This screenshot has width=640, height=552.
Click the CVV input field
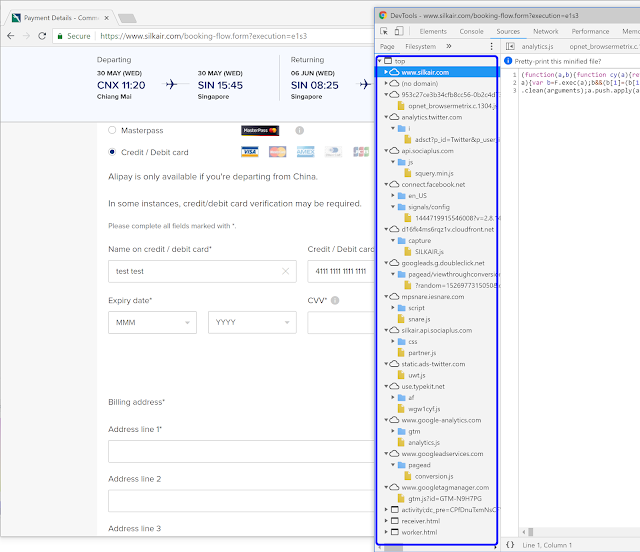coord(341,323)
